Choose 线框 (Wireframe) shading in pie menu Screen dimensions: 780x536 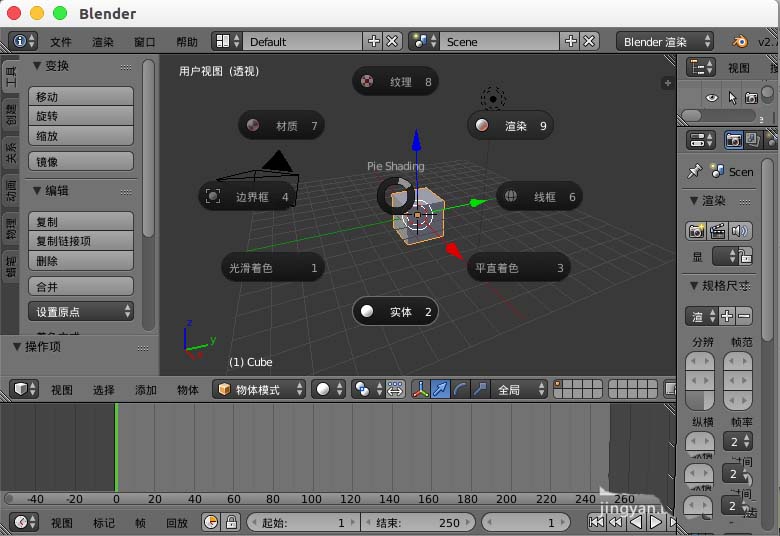coord(539,197)
